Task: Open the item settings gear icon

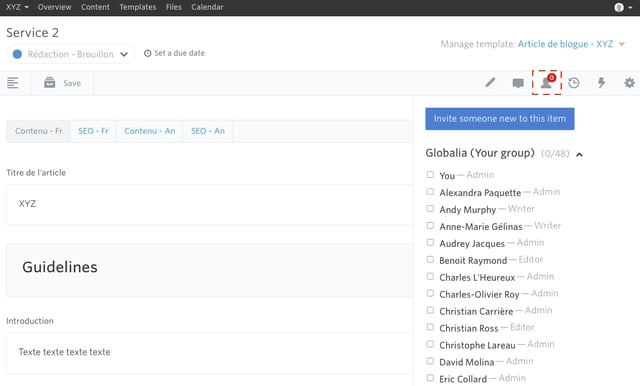Action: [629, 83]
